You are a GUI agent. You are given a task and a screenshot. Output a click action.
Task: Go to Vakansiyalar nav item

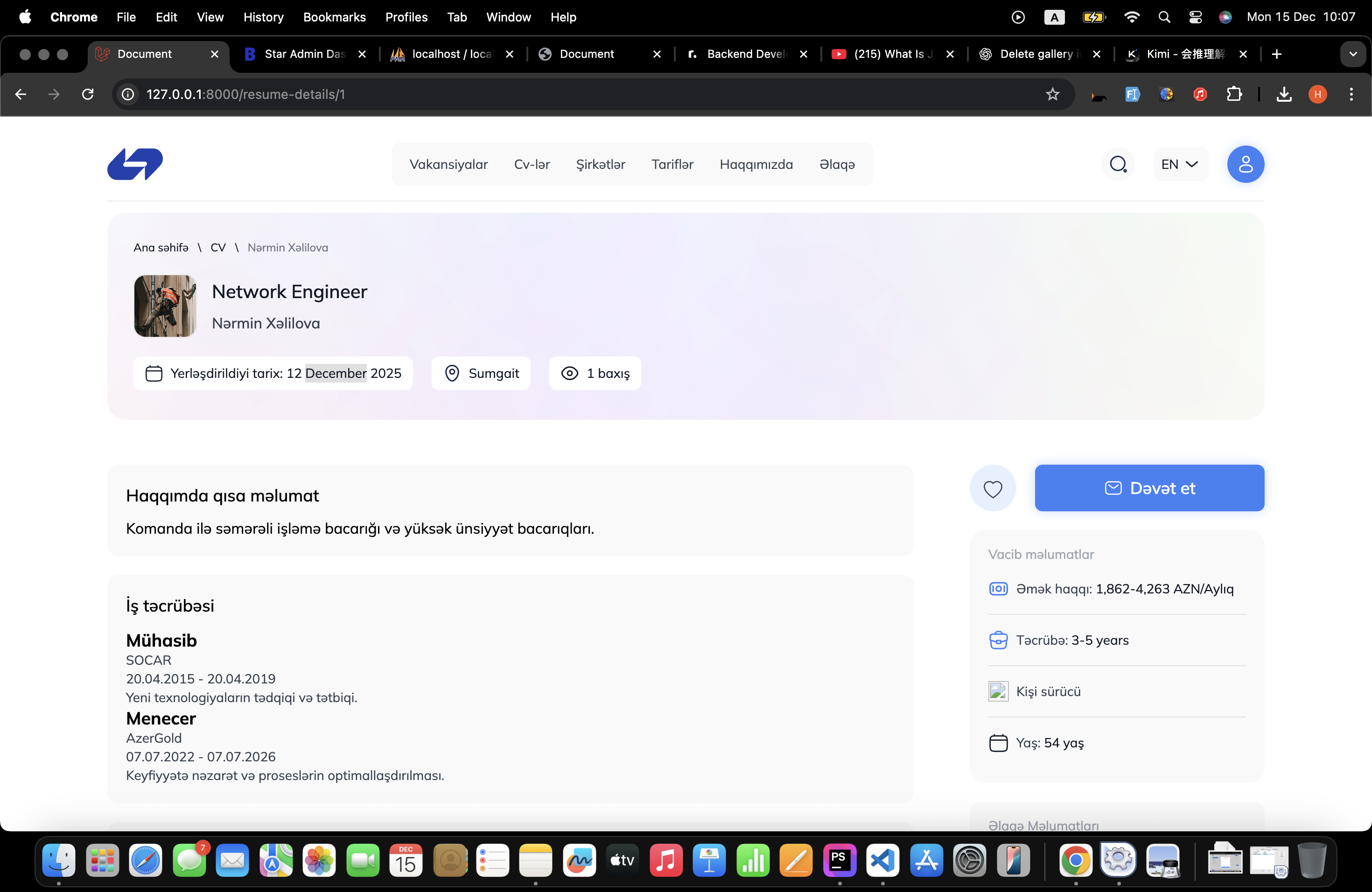[x=448, y=164]
